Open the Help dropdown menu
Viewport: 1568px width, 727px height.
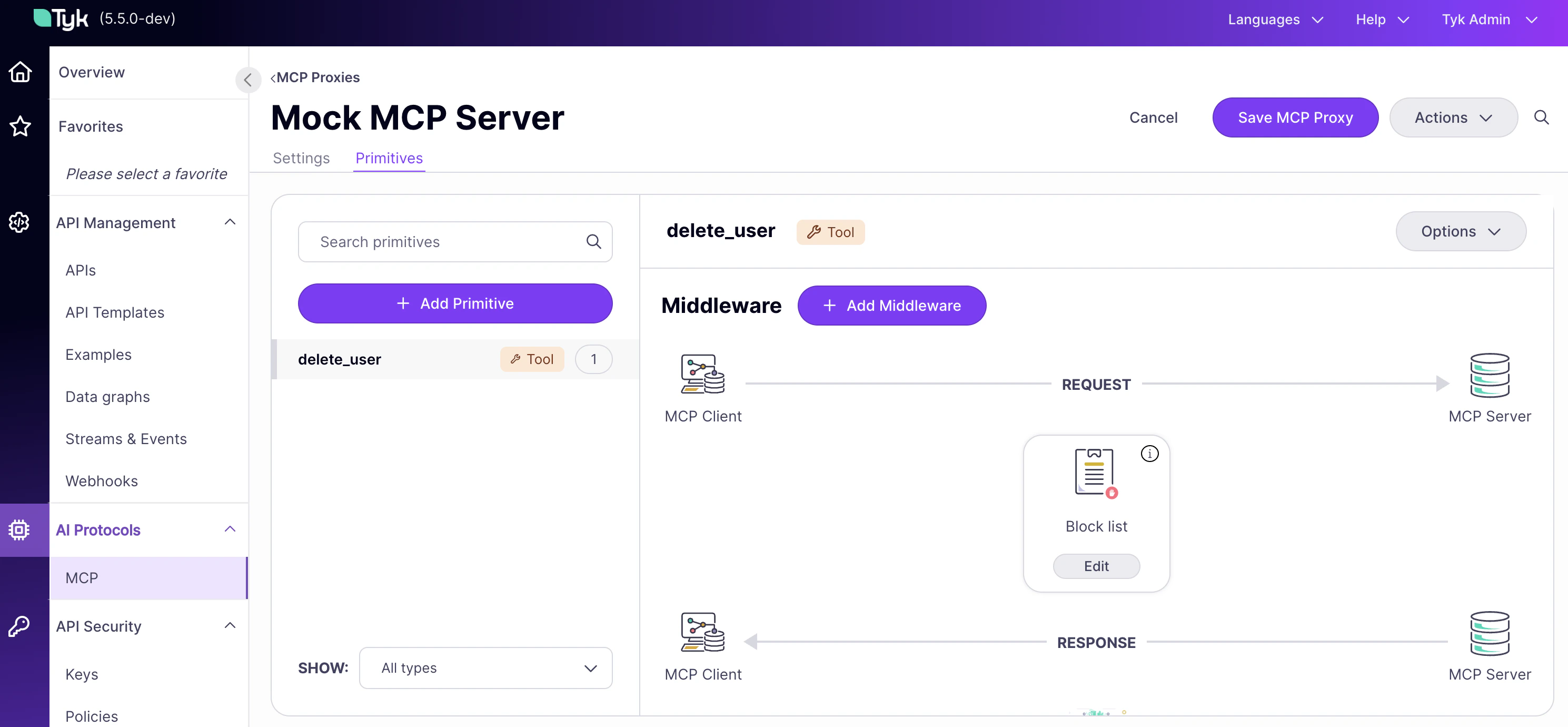tap(1382, 19)
